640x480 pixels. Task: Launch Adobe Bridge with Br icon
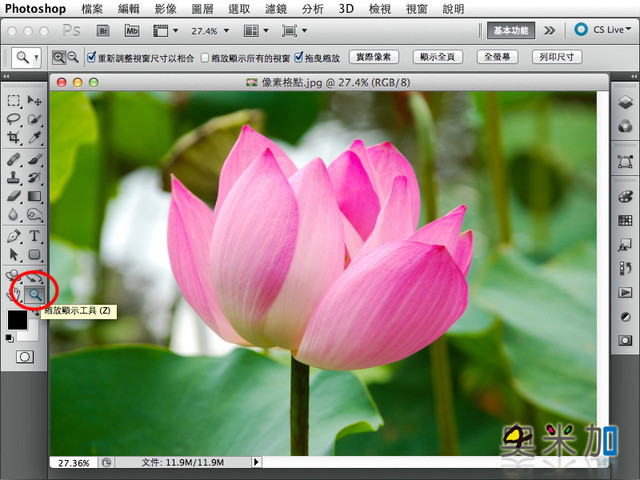click(x=103, y=31)
